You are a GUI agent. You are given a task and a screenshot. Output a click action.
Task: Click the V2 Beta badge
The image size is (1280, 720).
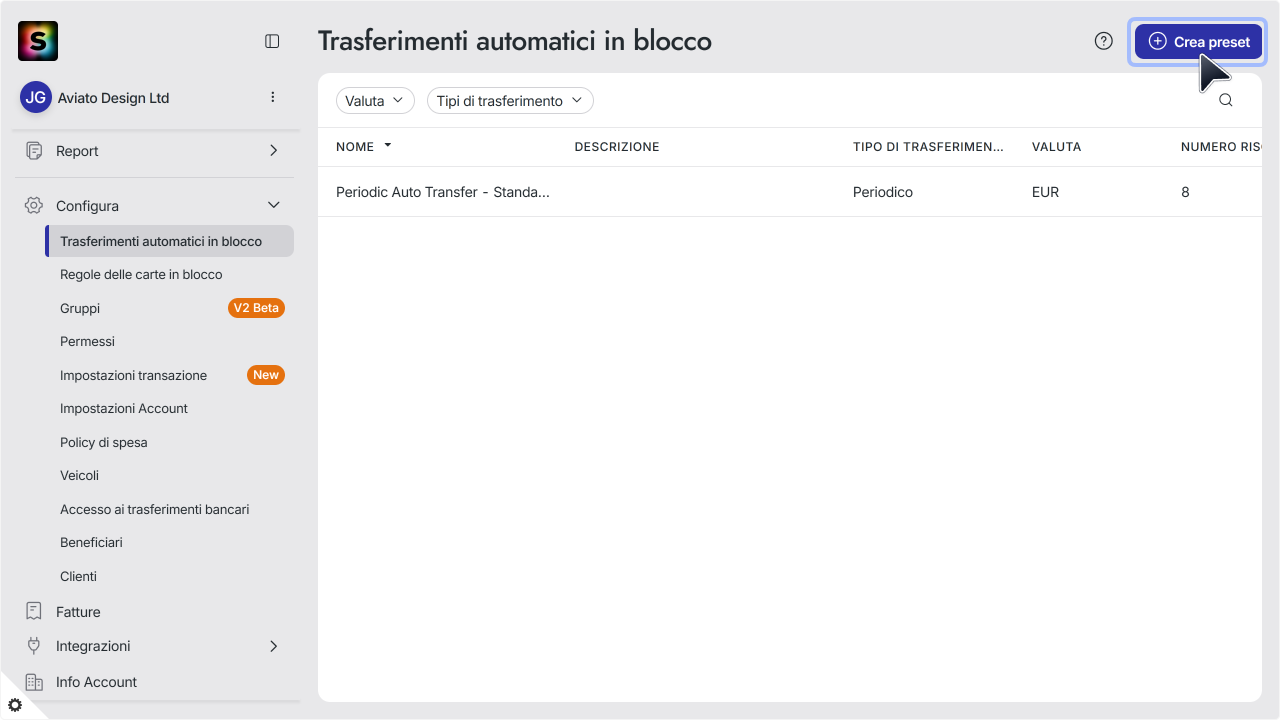(x=256, y=308)
